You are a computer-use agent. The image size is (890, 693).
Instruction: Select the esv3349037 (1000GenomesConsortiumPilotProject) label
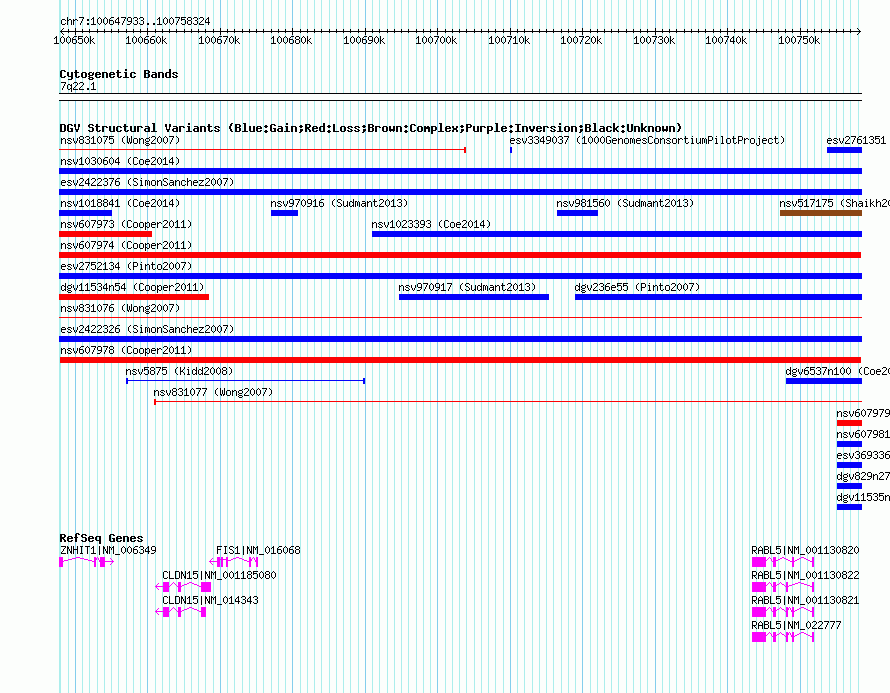(647, 140)
